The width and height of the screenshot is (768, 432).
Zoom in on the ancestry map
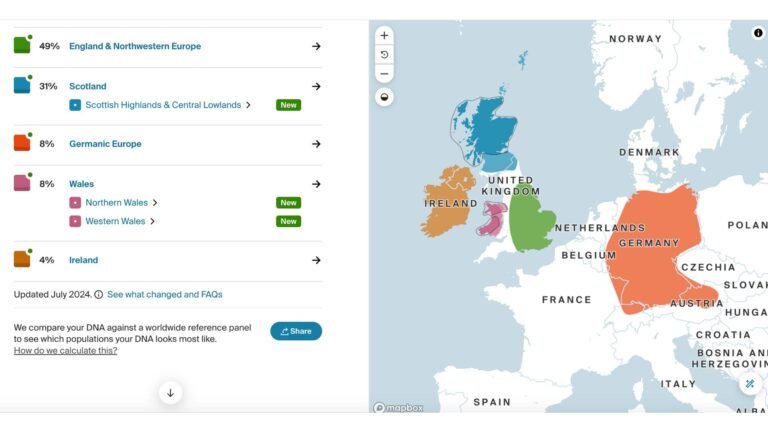coord(384,35)
